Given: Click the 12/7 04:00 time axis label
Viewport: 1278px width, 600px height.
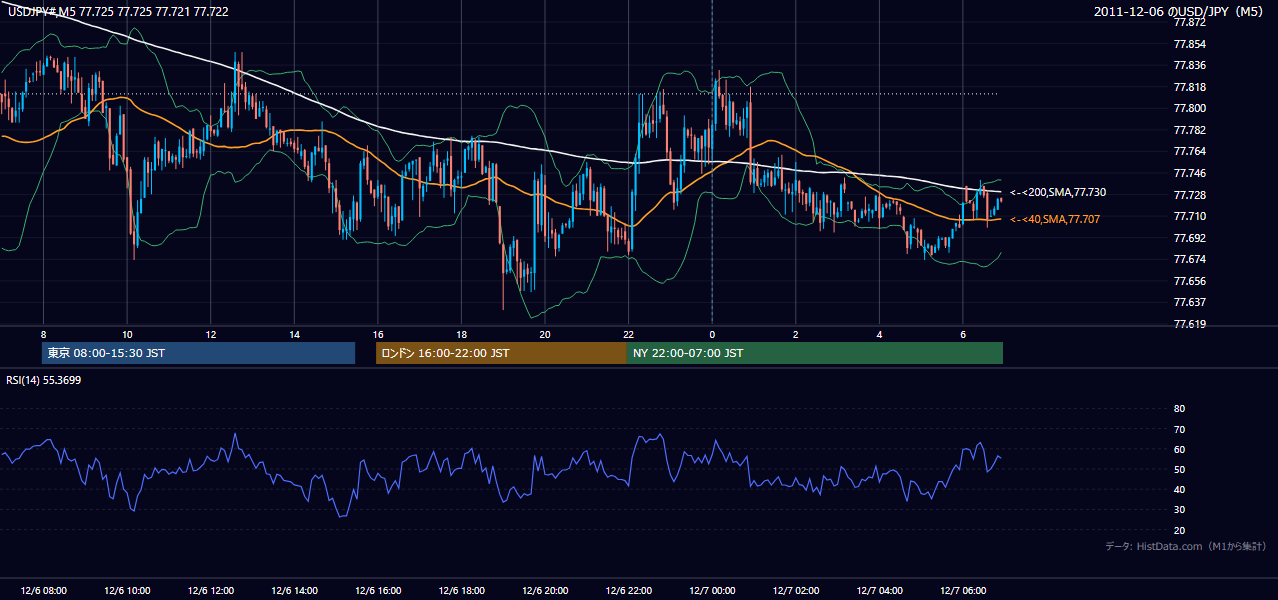Looking at the screenshot, I should coord(878,591).
